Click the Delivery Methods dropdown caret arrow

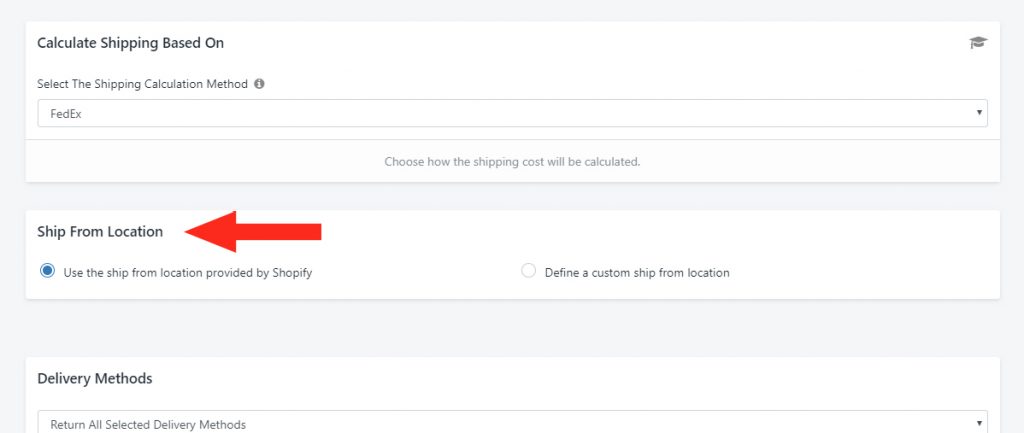point(978,424)
